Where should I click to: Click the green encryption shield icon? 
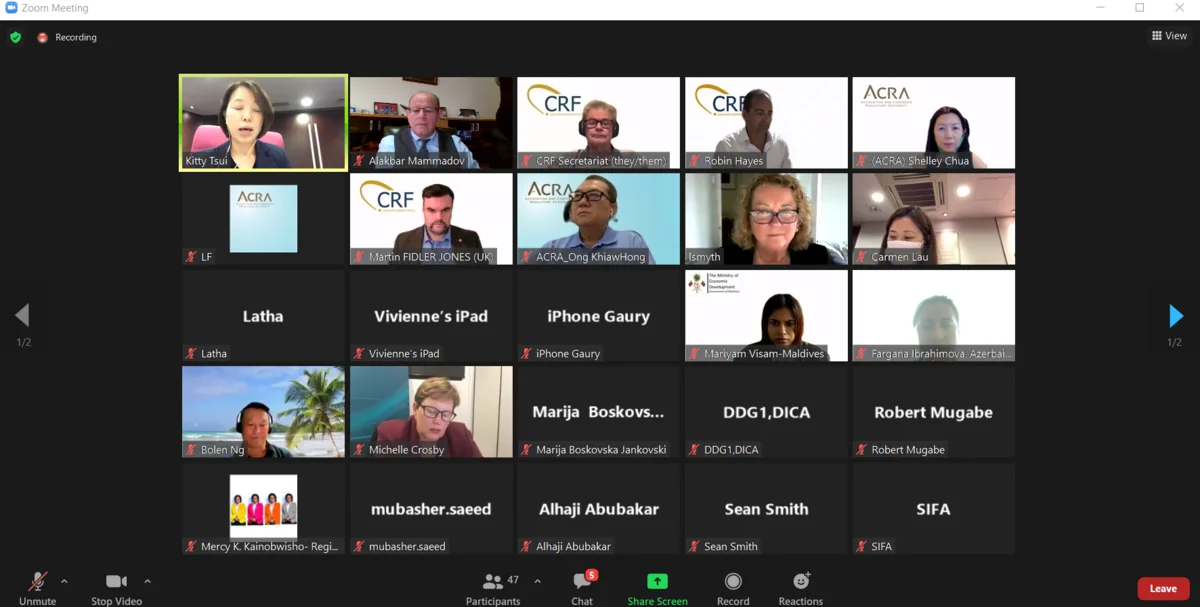click(x=15, y=37)
